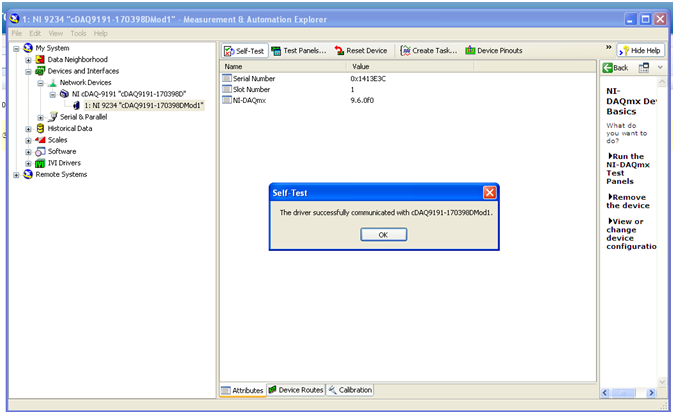Viewport: 674px width, 412px height.
Task: Expand the Historical Data node
Action: pyautogui.click(x=28, y=129)
